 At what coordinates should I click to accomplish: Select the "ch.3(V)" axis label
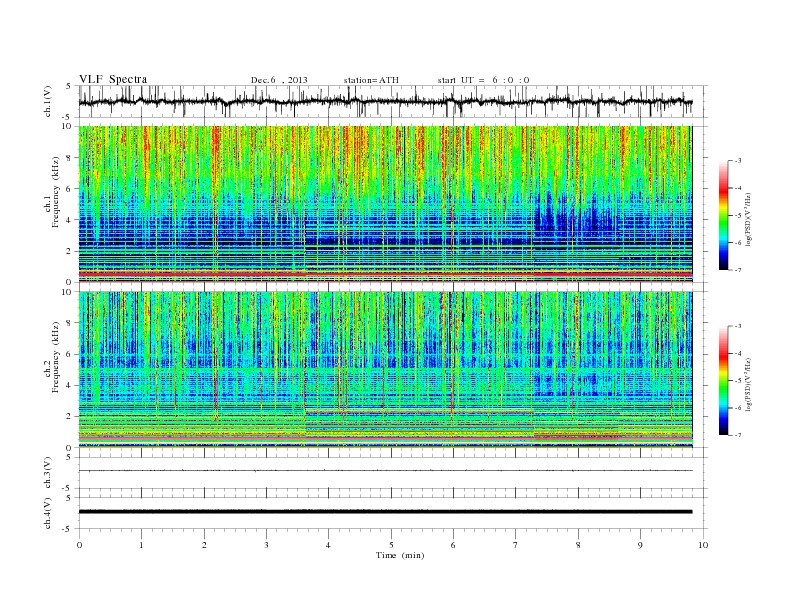(48, 473)
